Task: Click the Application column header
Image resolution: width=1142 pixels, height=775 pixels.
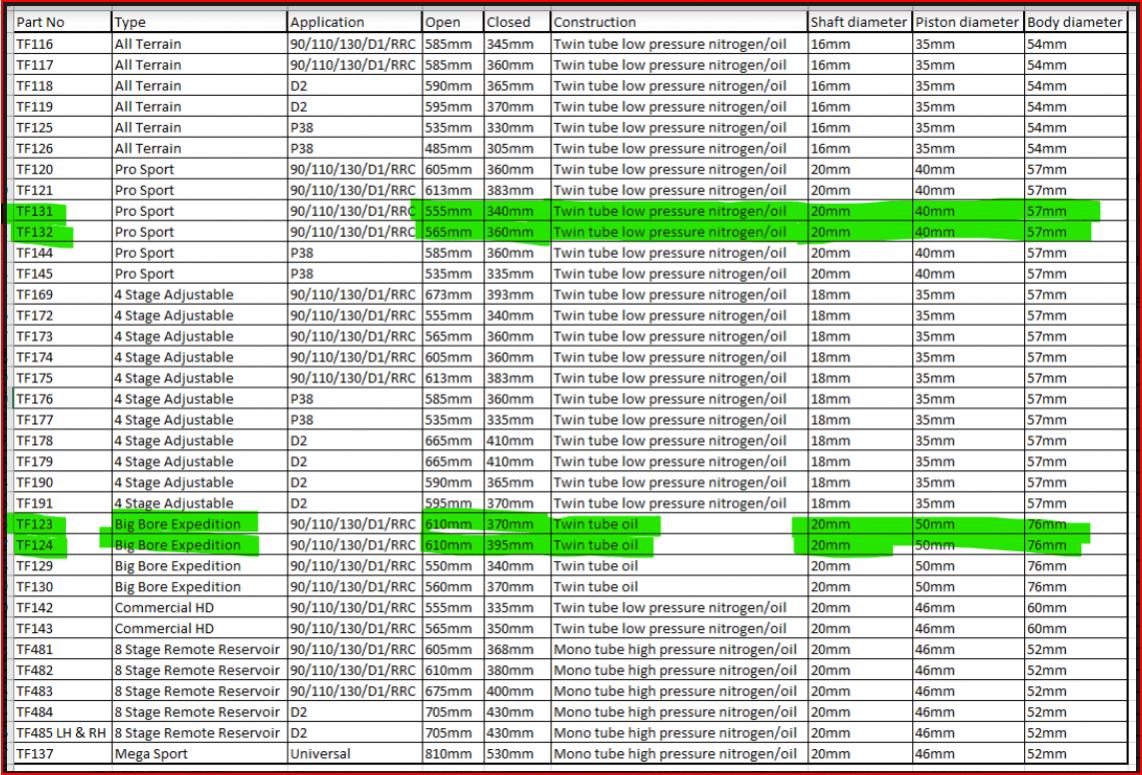Action: click(327, 22)
